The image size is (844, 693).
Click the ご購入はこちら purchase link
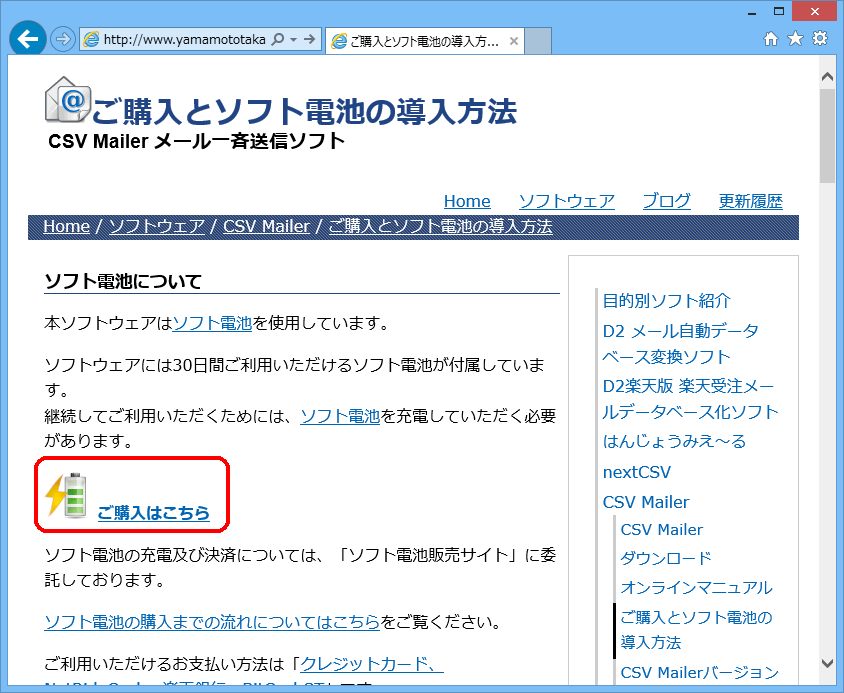153,513
